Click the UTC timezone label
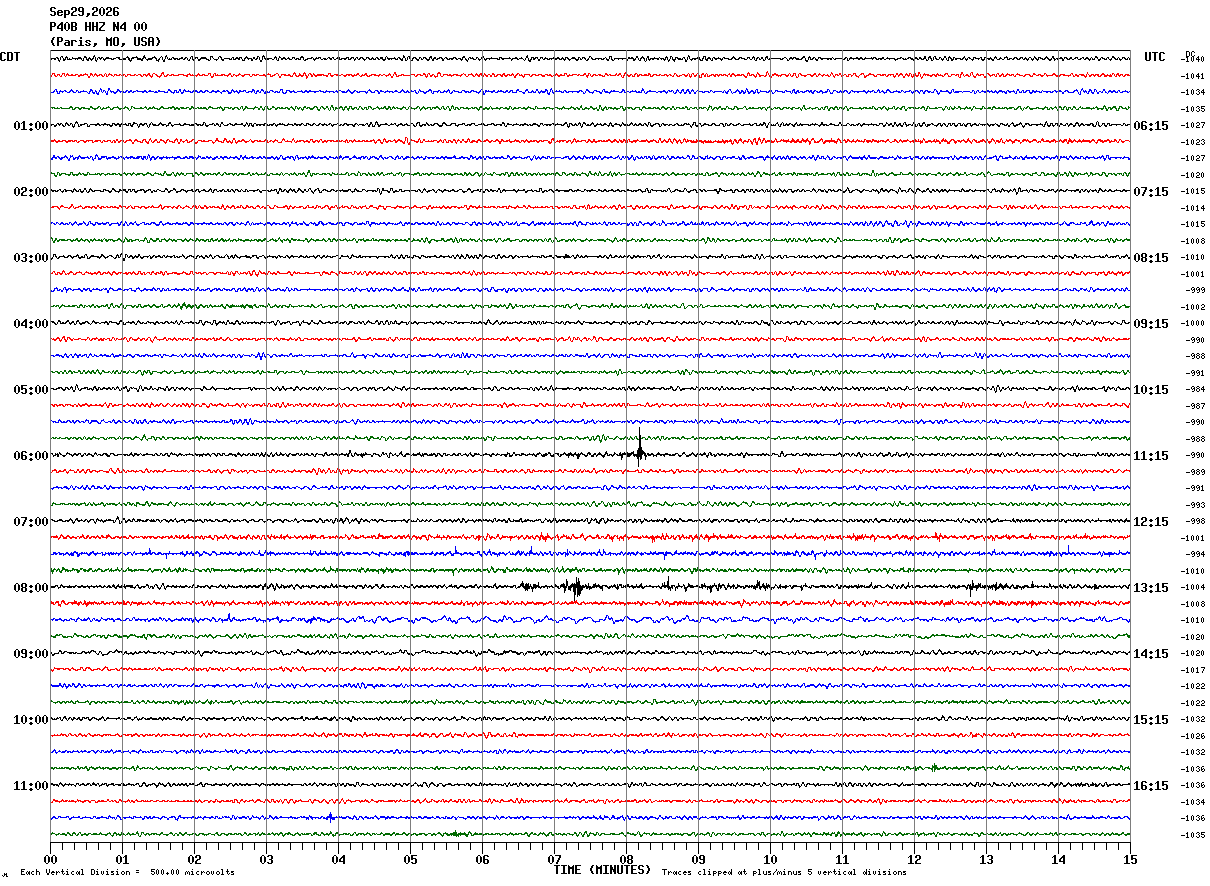This screenshot has width=1210, height=886. [x=1155, y=57]
